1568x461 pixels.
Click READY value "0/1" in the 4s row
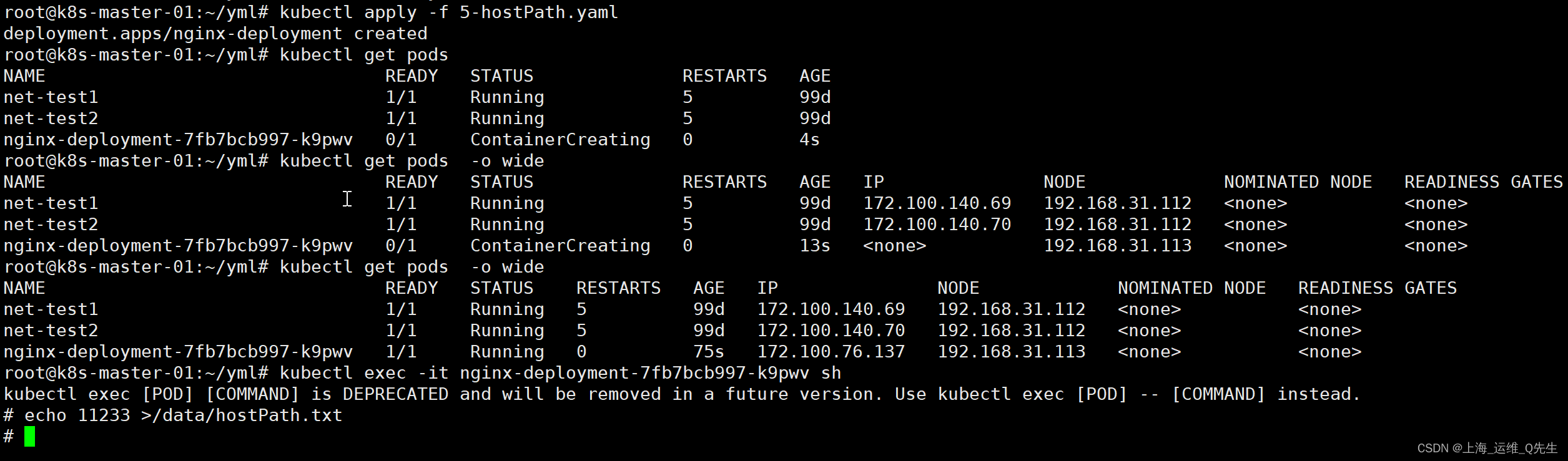(x=401, y=140)
